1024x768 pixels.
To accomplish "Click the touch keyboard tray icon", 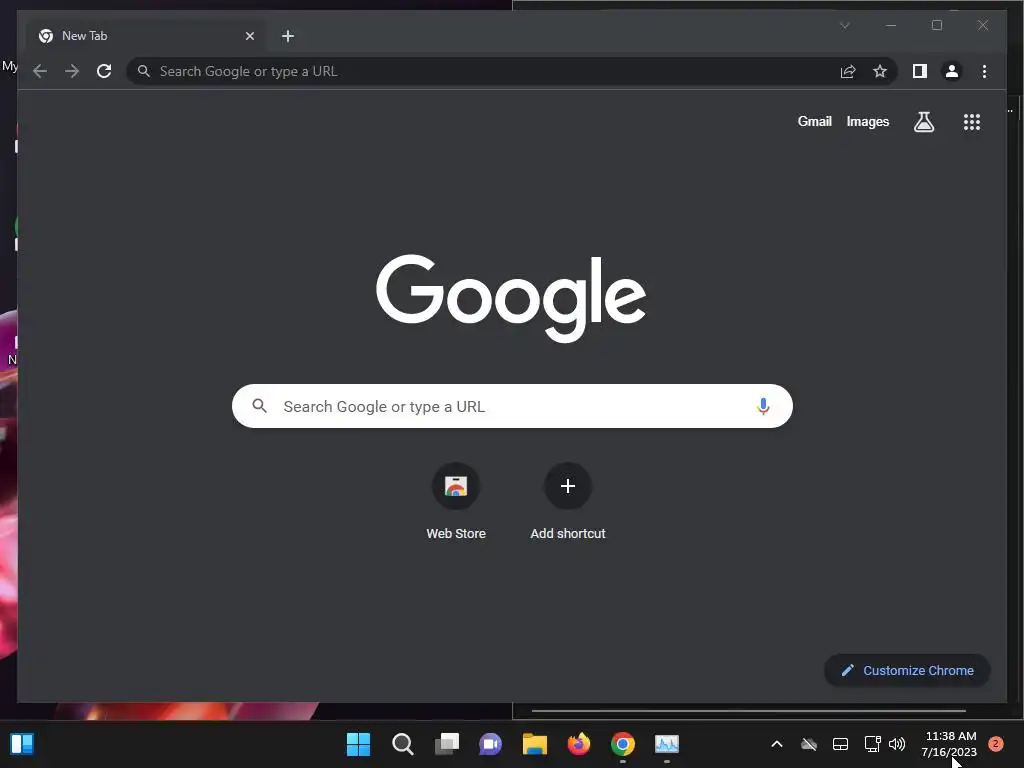I will pos(840,744).
